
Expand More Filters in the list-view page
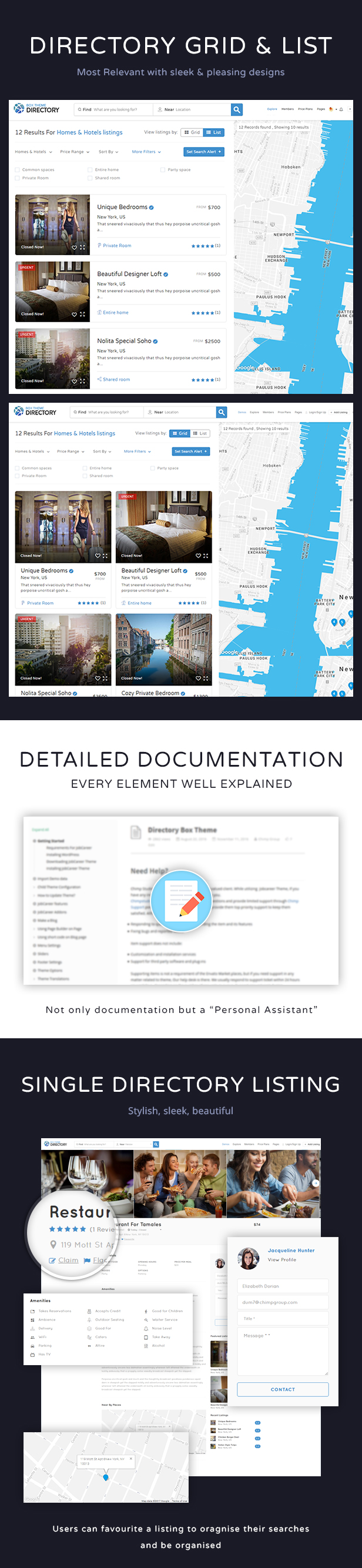coord(147,152)
